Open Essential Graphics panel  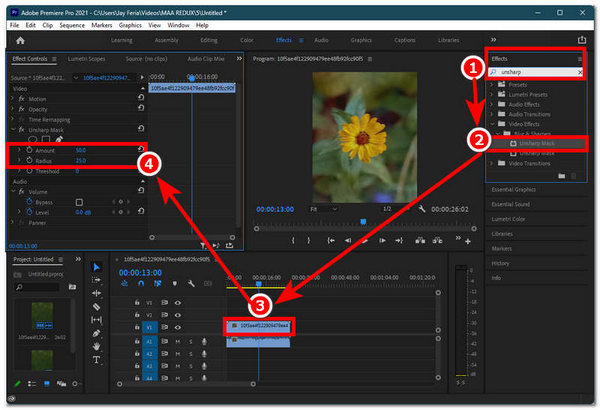[514, 189]
